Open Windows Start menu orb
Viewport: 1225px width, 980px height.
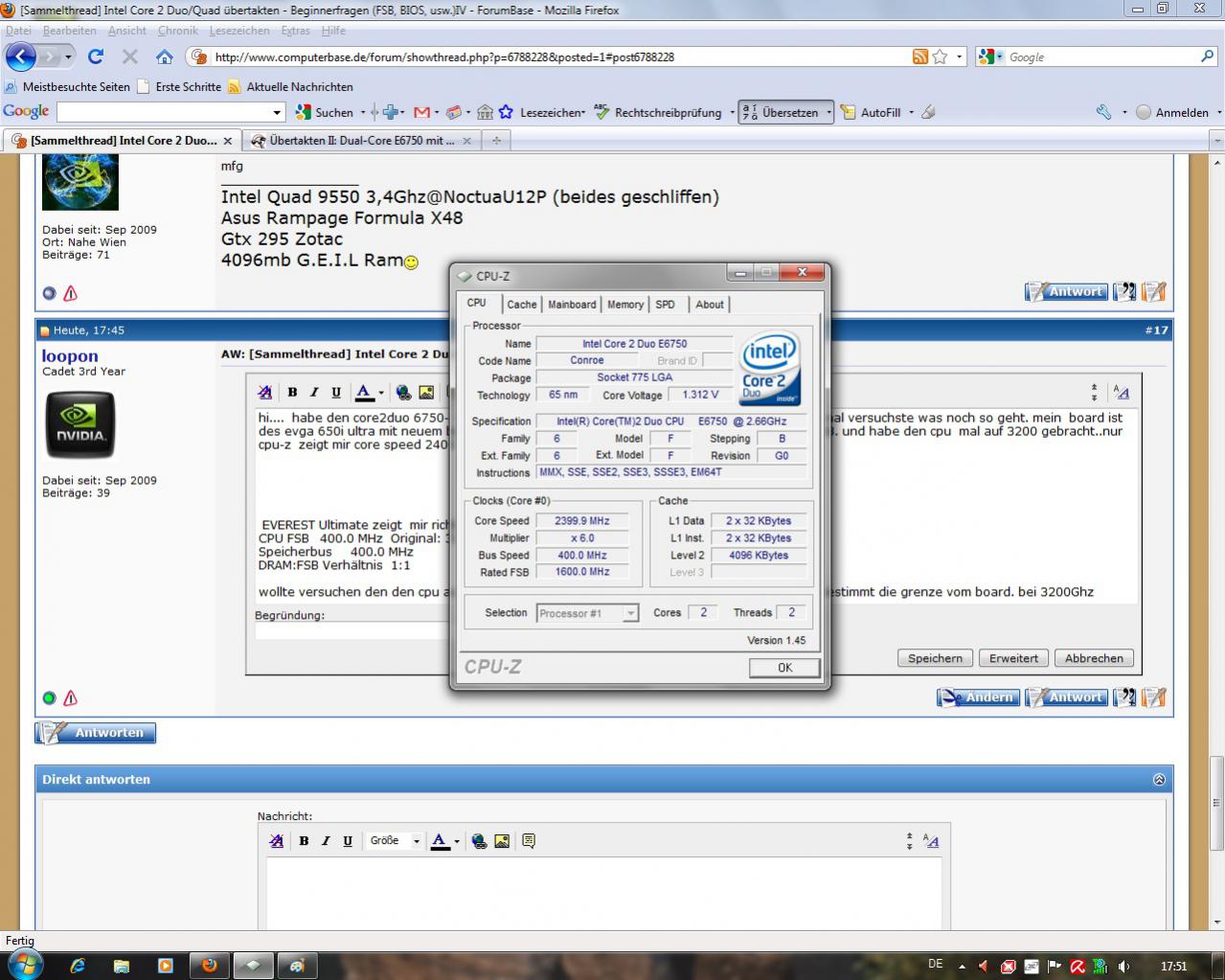pos(24,964)
